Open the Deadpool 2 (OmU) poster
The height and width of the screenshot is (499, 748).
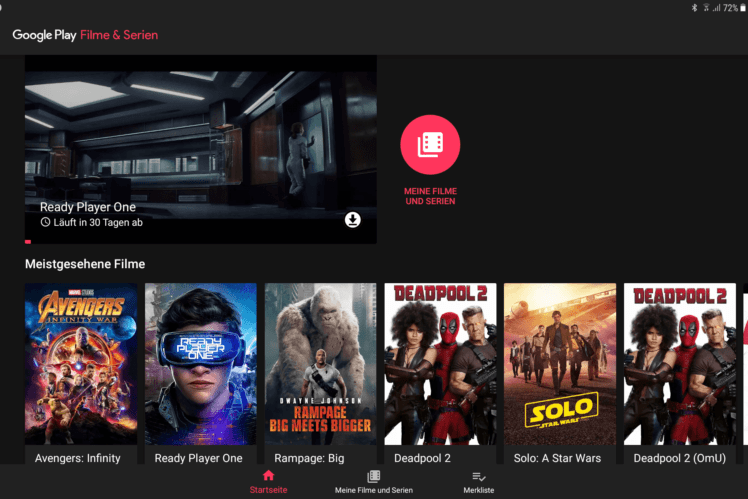[680, 364]
